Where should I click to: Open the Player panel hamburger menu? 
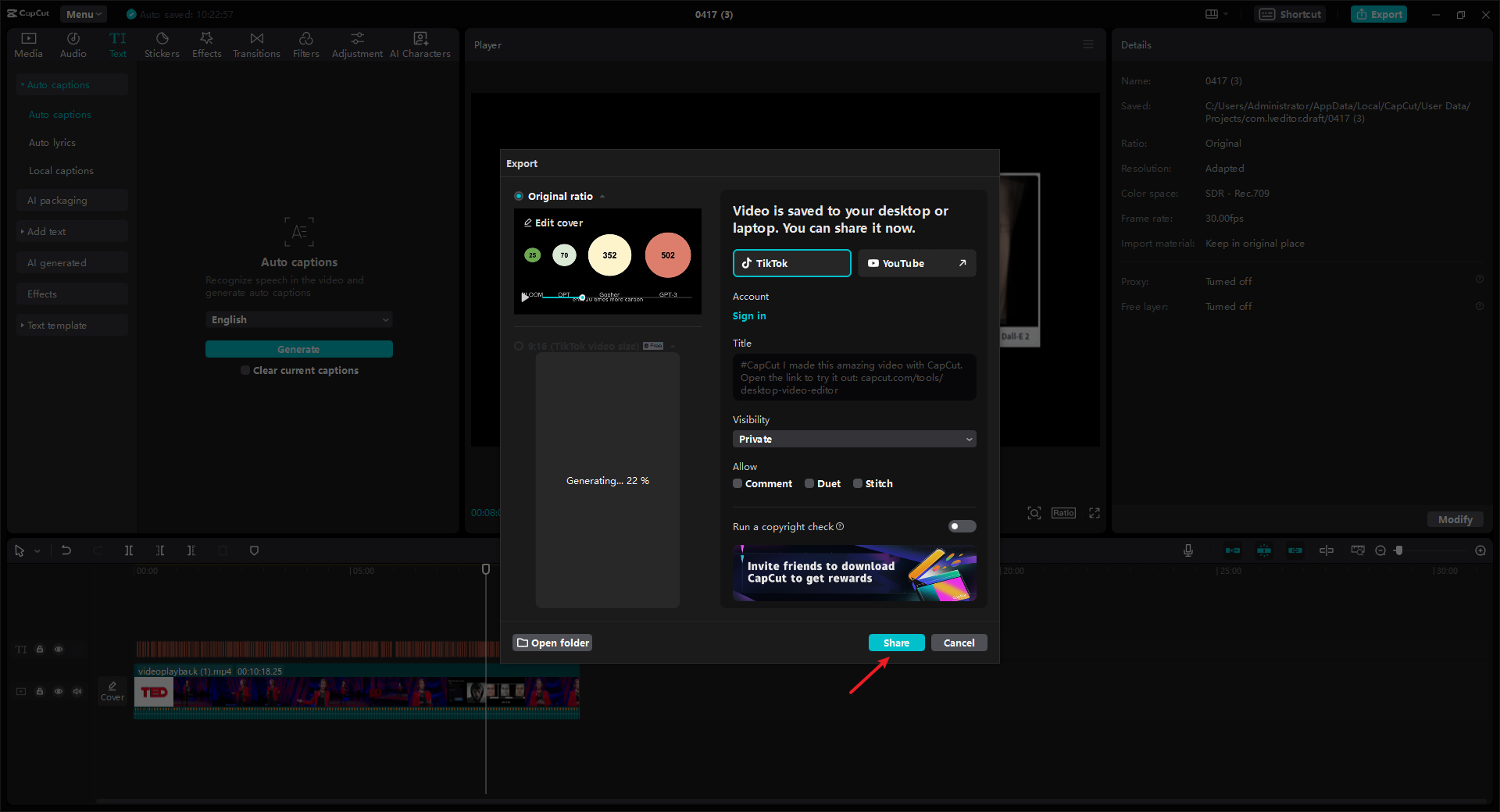pos(1088,45)
